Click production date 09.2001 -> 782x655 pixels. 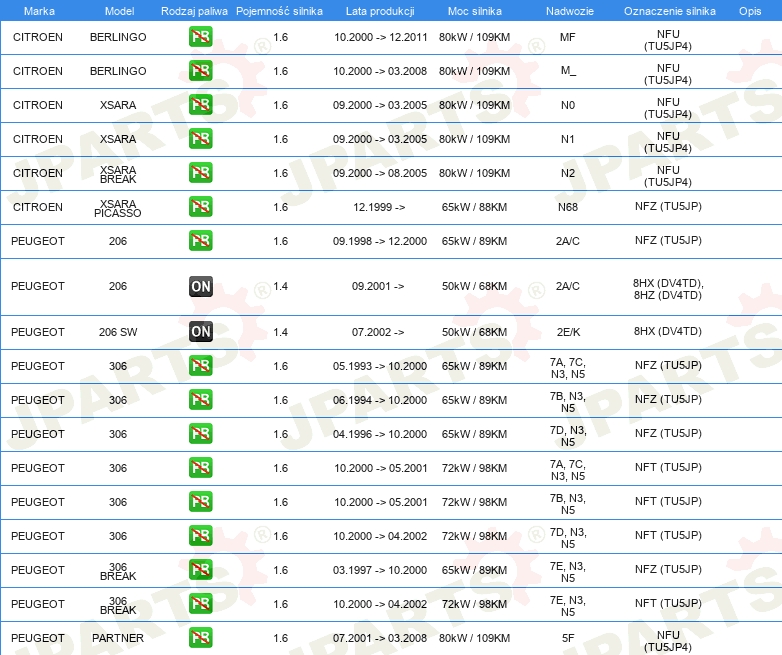(378, 286)
